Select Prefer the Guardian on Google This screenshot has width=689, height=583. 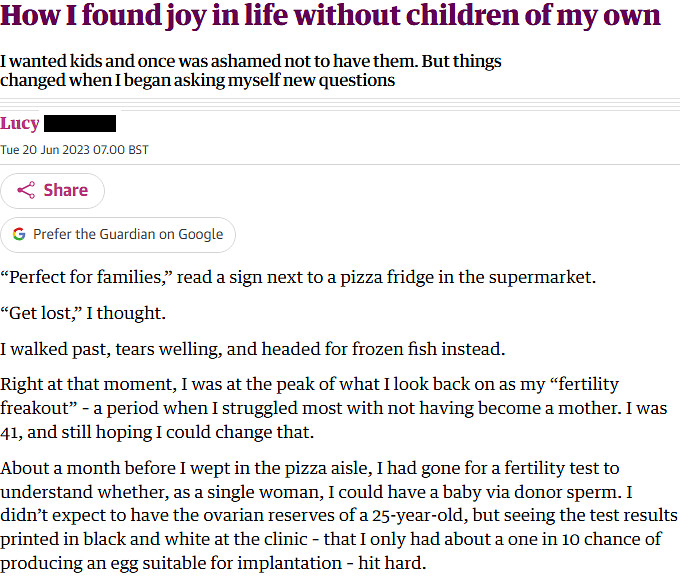(118, 234)
